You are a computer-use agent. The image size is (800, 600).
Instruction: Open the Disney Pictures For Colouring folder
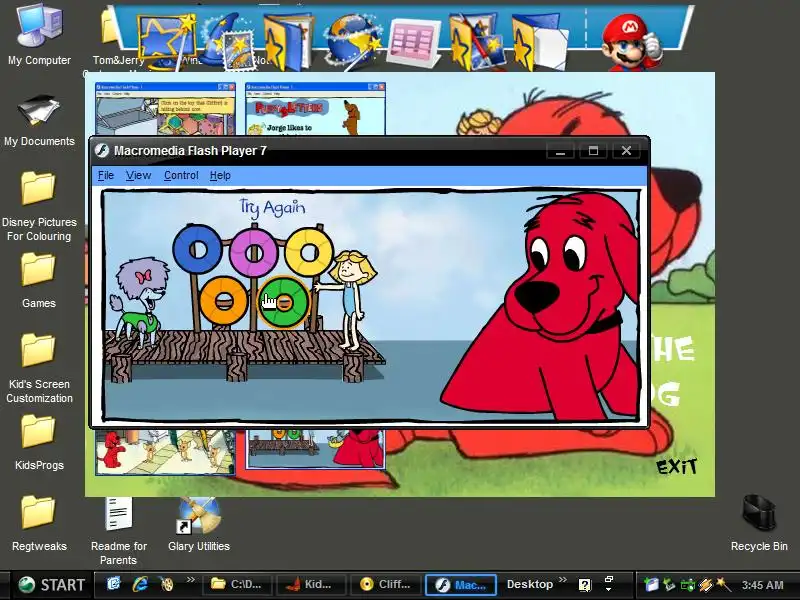[39, 207]
